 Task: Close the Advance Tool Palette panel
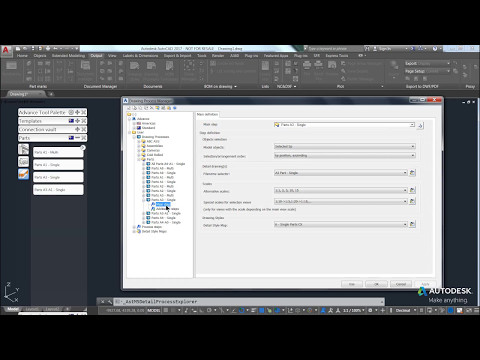click(x=84, y=112)
